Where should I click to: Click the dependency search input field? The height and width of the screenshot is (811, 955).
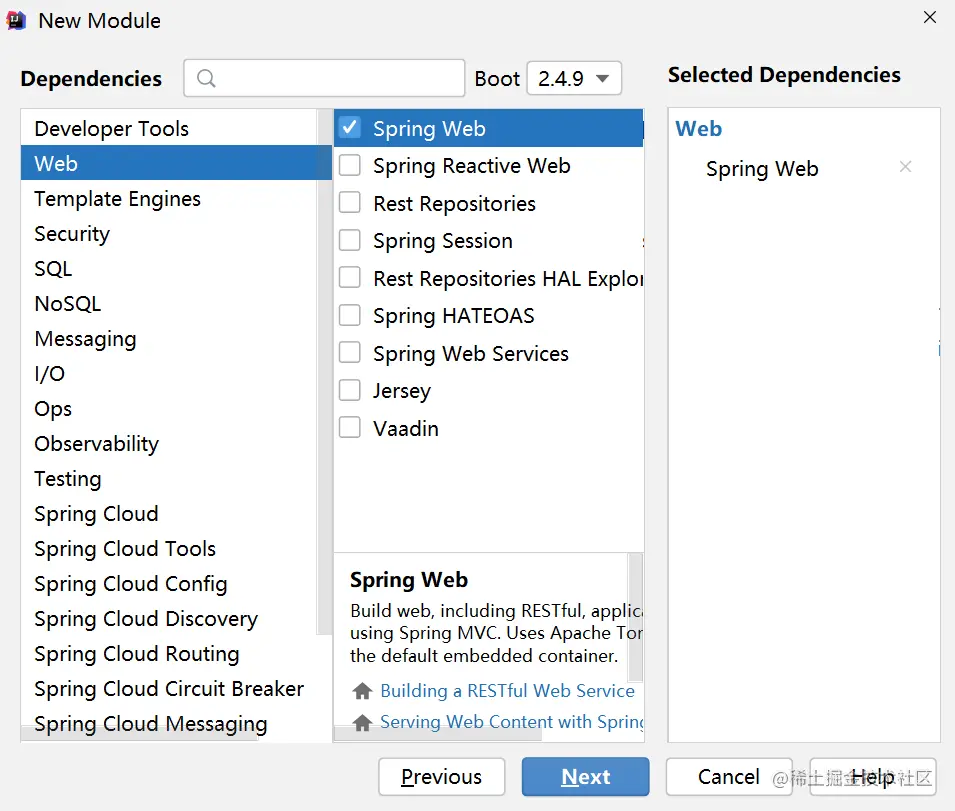point(335,78)
